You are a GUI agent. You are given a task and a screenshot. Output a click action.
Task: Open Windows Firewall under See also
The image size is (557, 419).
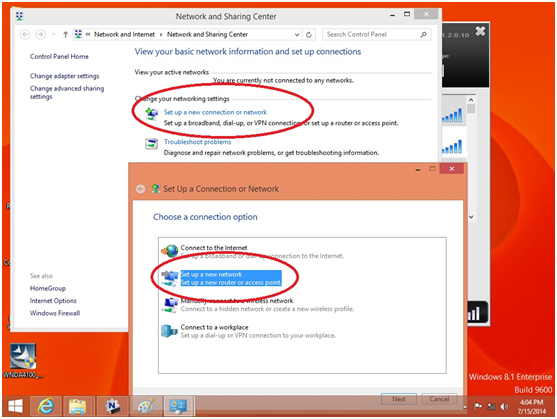tap(55, 313)
